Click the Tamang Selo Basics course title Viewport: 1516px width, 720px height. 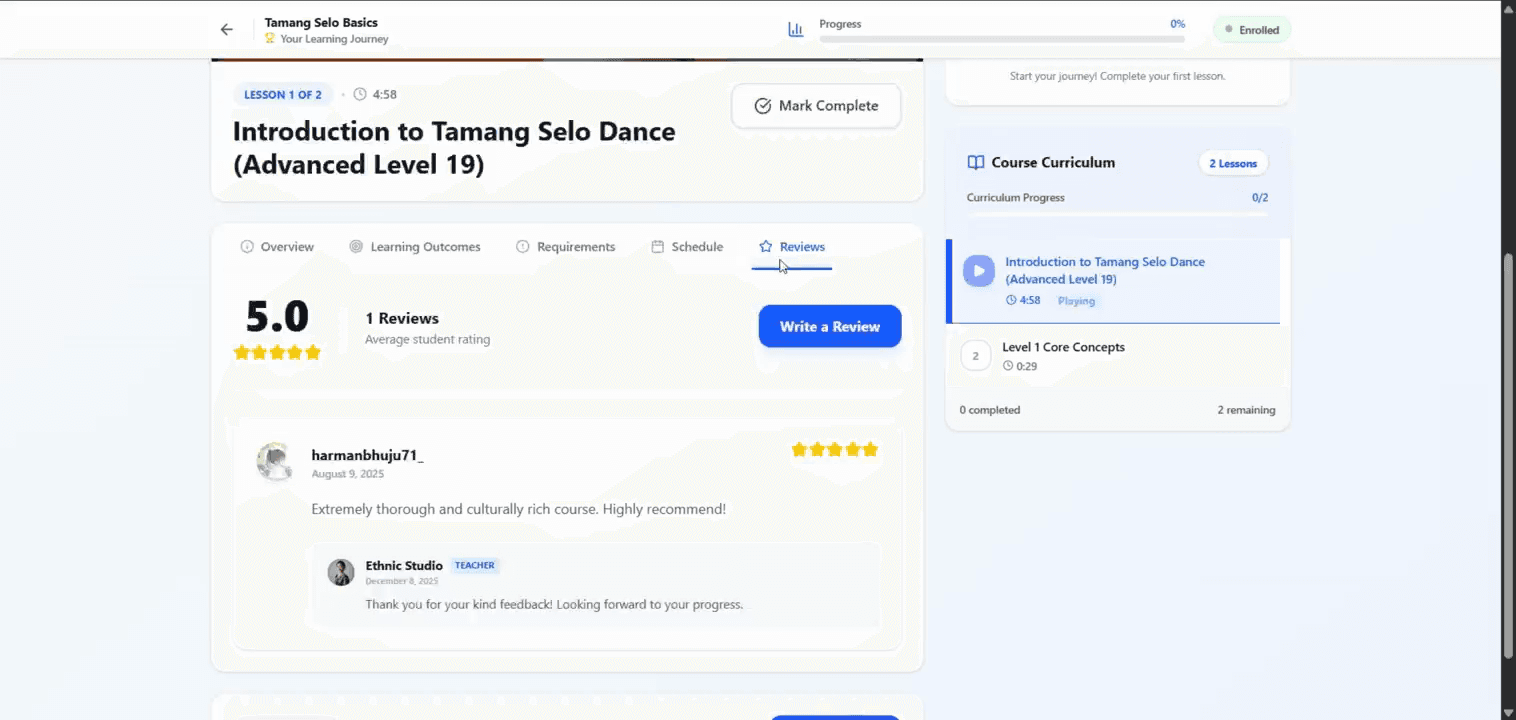pyautogui.click(x=321, y=23)
